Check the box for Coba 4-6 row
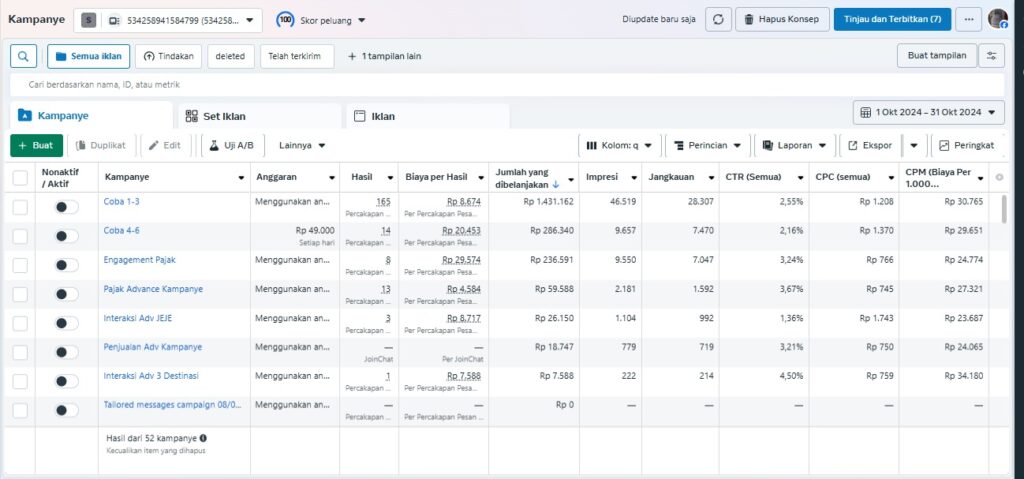Viewport: 1024px width, 479px height. [x=20, y=236]
